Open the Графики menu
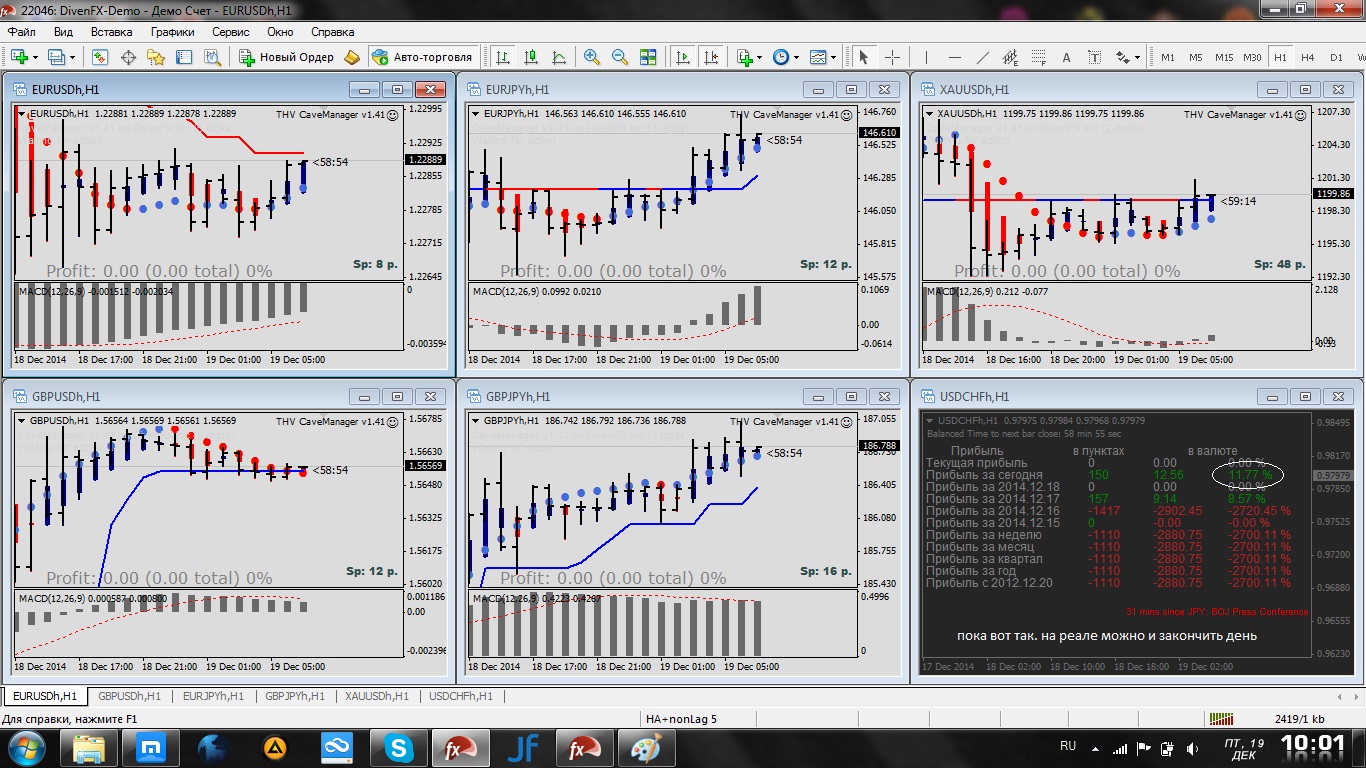1366x768 pixels. 172,31
